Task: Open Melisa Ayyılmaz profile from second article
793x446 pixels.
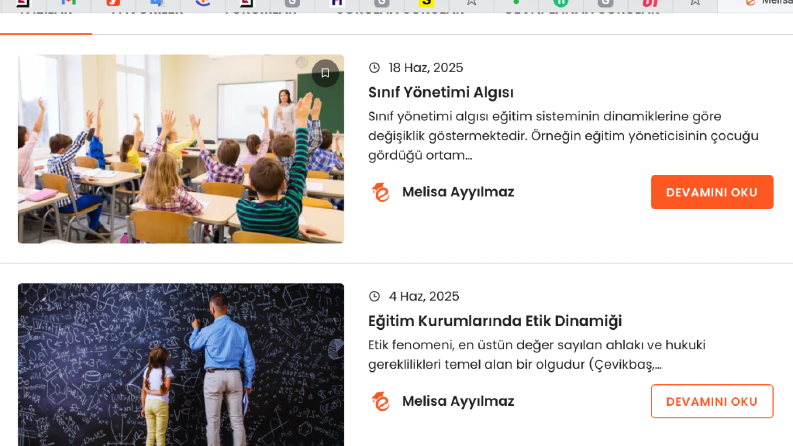Action: click(x=458, y=402)
